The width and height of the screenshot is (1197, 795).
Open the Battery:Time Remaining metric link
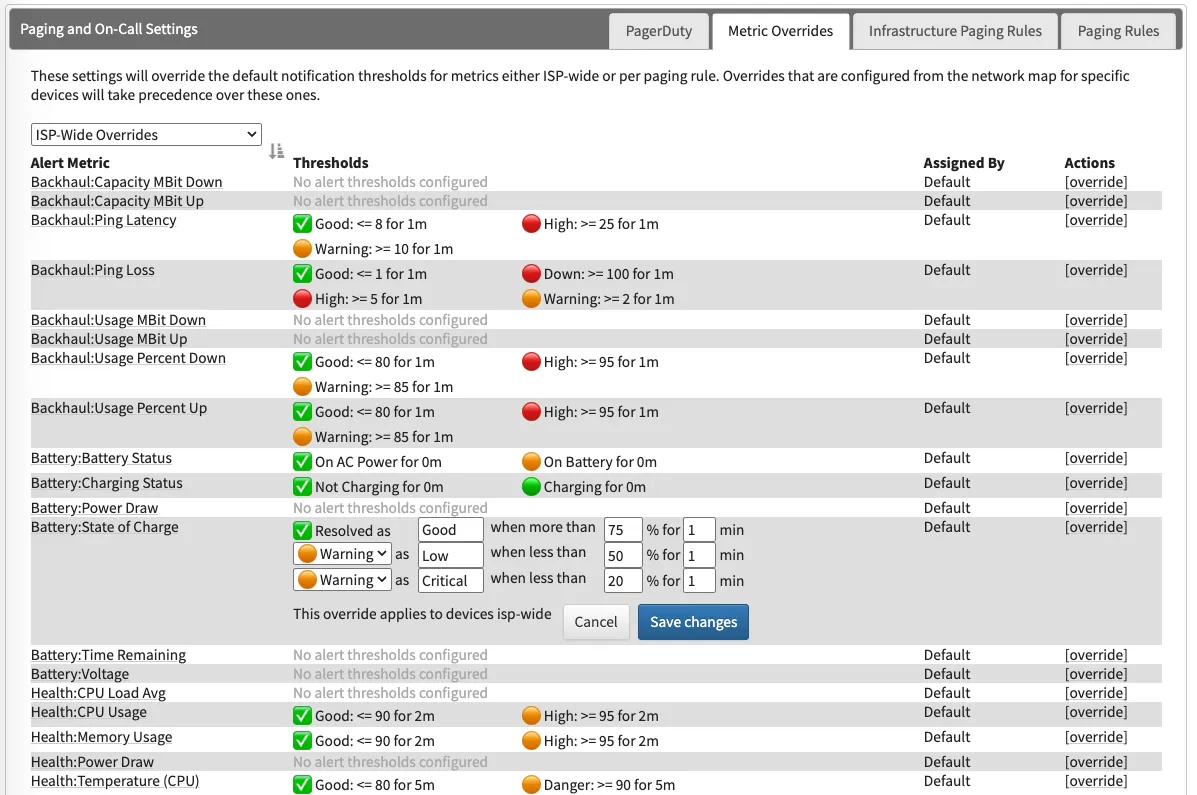pyautogui.click(x=108, y=654)
